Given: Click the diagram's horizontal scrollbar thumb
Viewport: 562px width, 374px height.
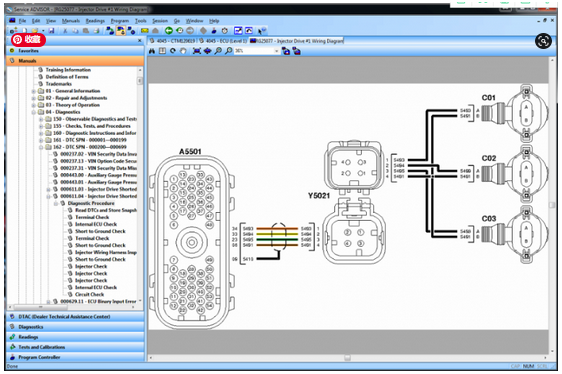Looking at the screenshot, I should [347, 358].
